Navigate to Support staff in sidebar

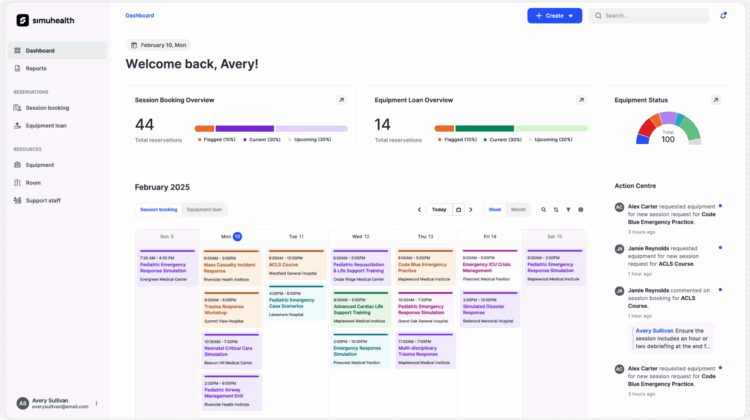[43, 200]
